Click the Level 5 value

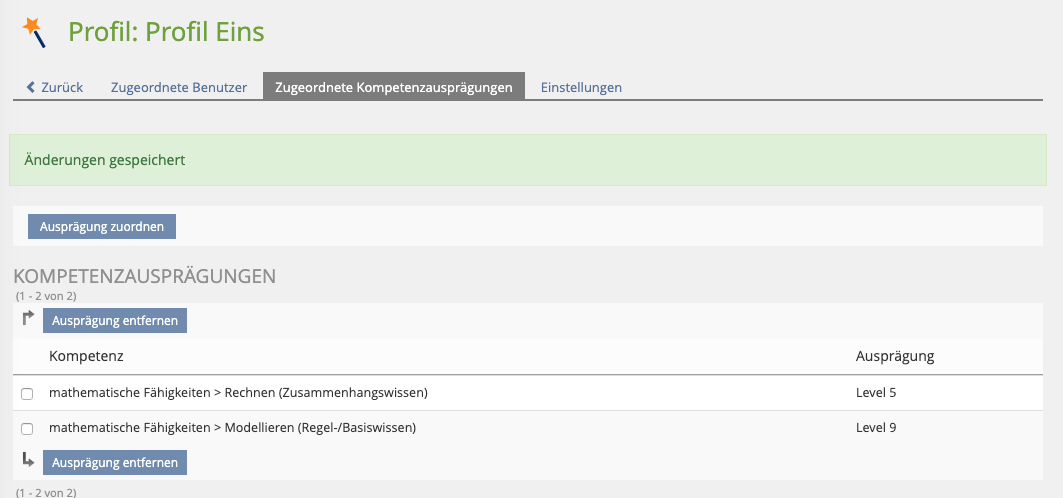tap(876, 393)
